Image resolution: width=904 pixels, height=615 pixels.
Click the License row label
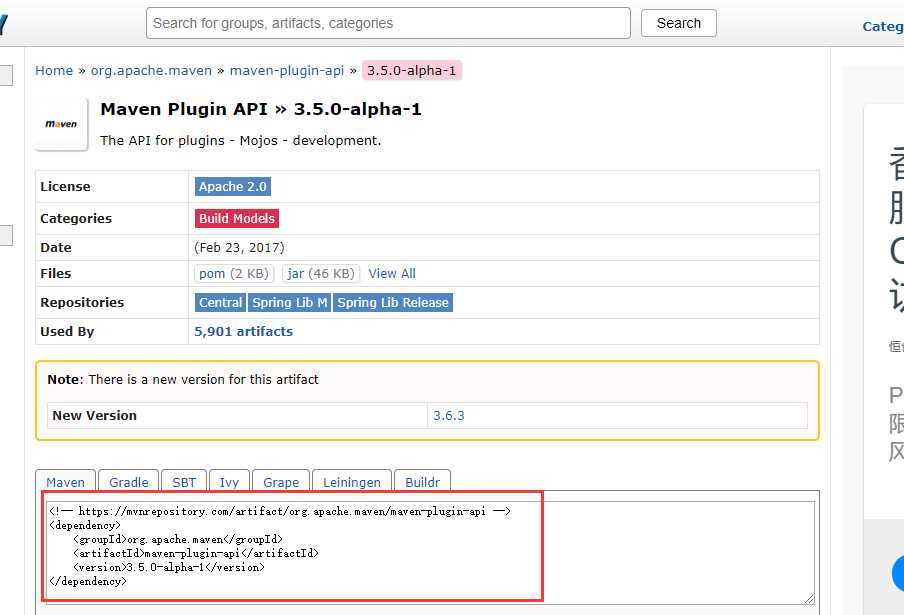tap(65, 187)
